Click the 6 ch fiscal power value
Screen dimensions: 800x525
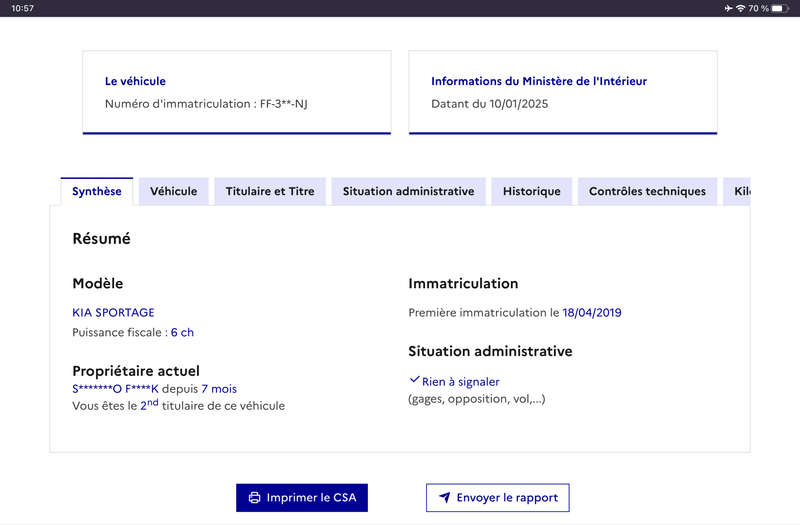coord(182,332)
